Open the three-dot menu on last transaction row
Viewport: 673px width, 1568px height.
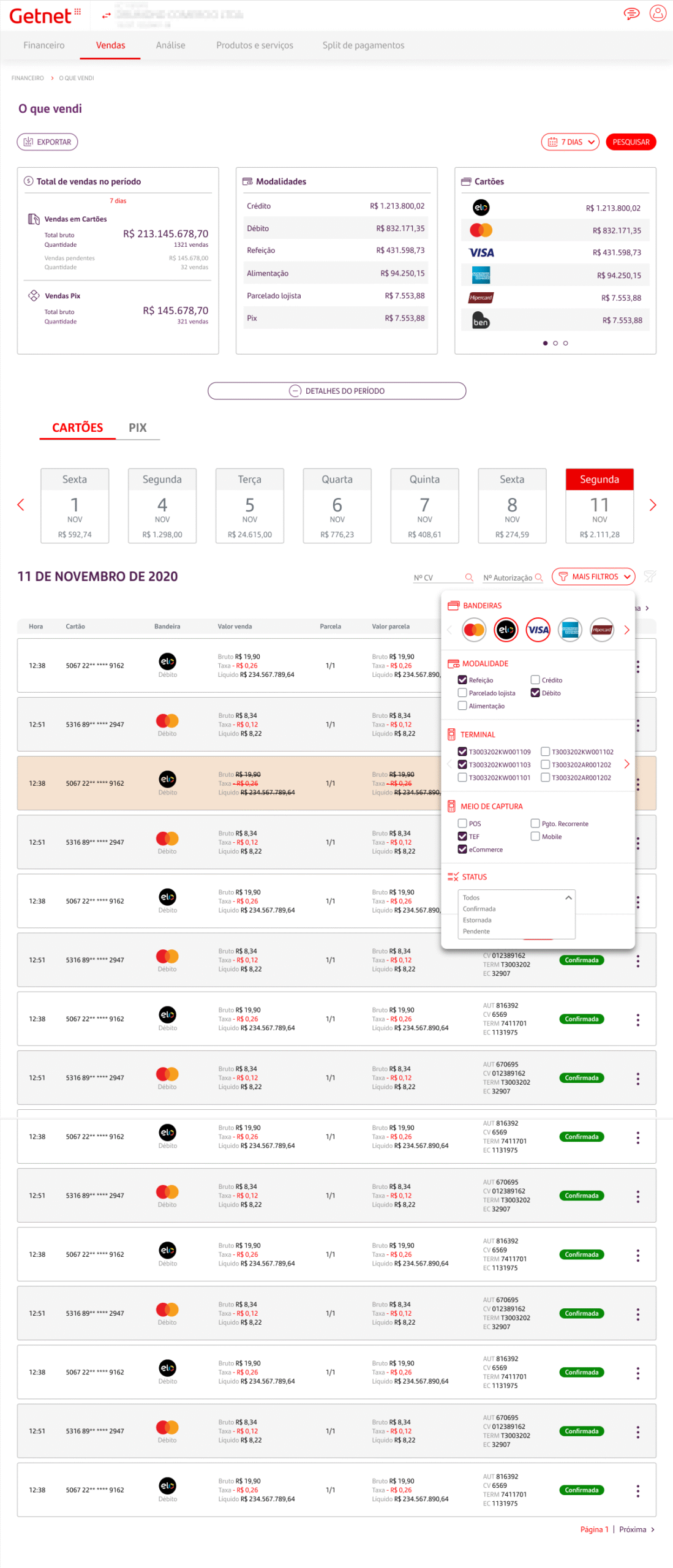point(637,1490)
